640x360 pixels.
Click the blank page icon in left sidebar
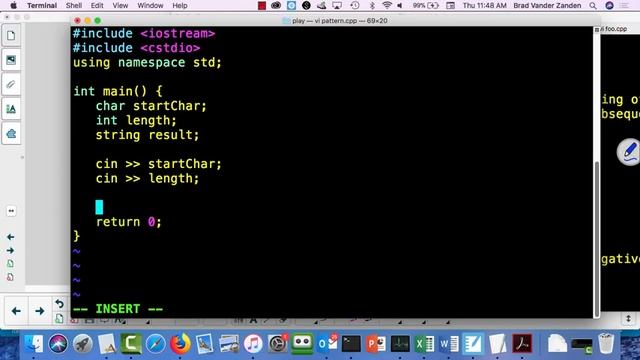[11, 36]
